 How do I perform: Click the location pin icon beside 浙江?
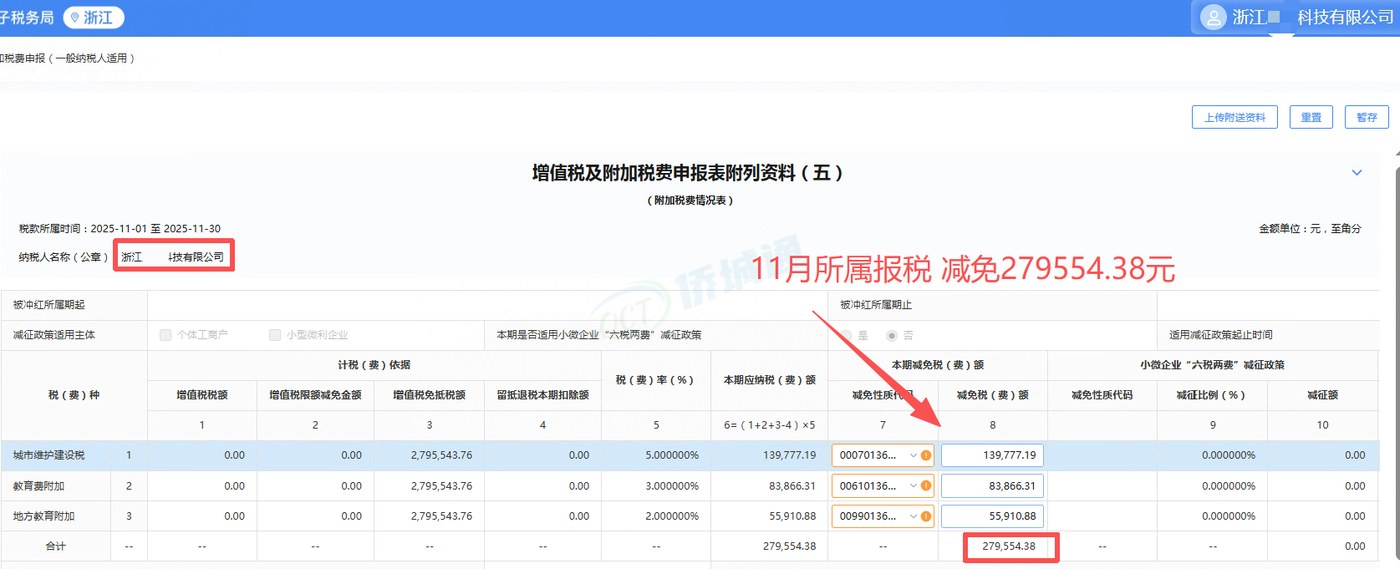click(x=75, y=17)
